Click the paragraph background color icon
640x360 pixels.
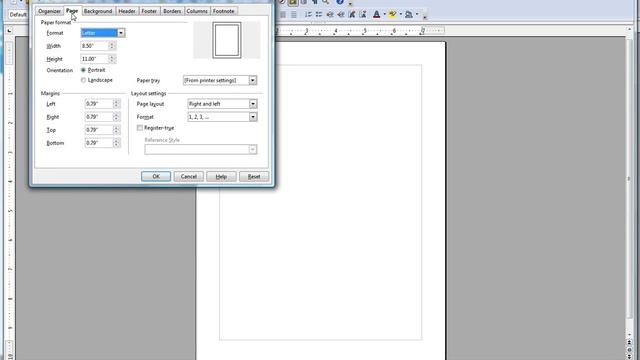tap(409, 14)
